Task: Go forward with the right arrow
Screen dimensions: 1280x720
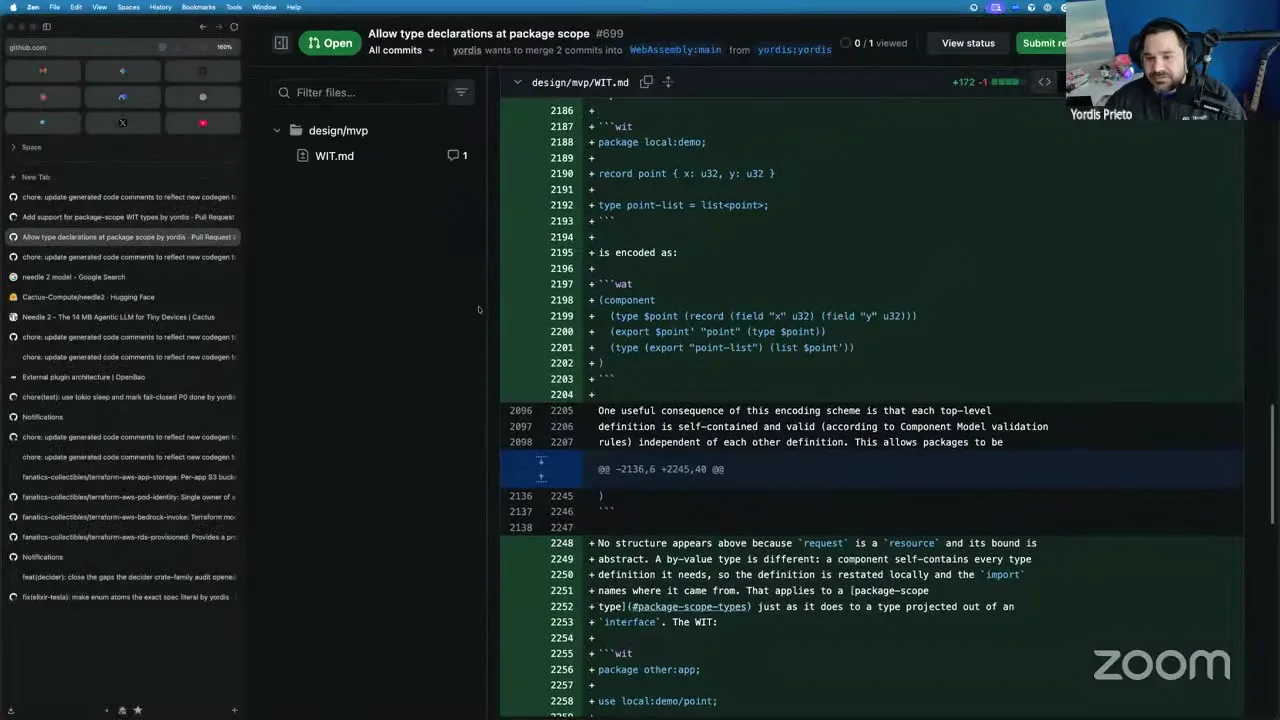Action: [x=218, y=27]
